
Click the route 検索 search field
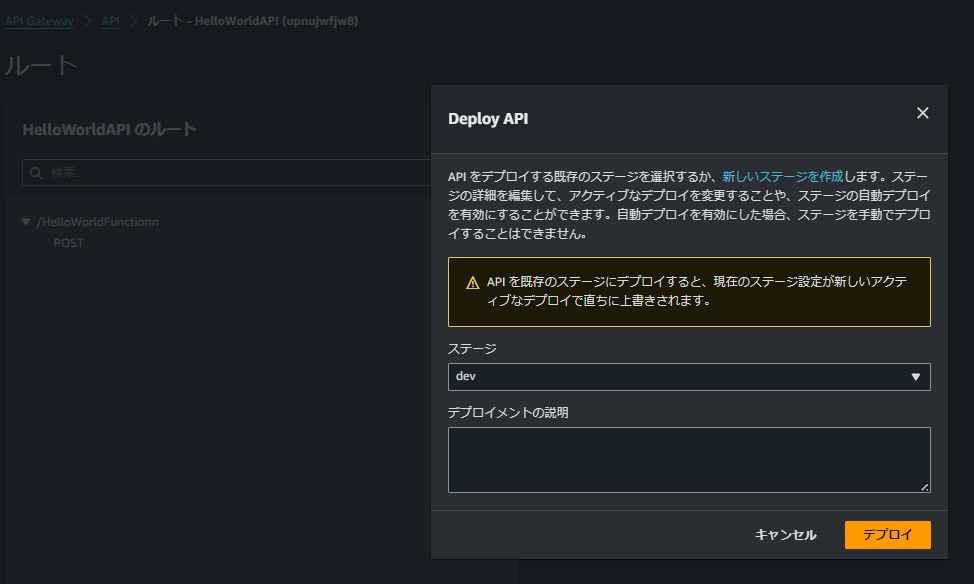pos(227,173)
